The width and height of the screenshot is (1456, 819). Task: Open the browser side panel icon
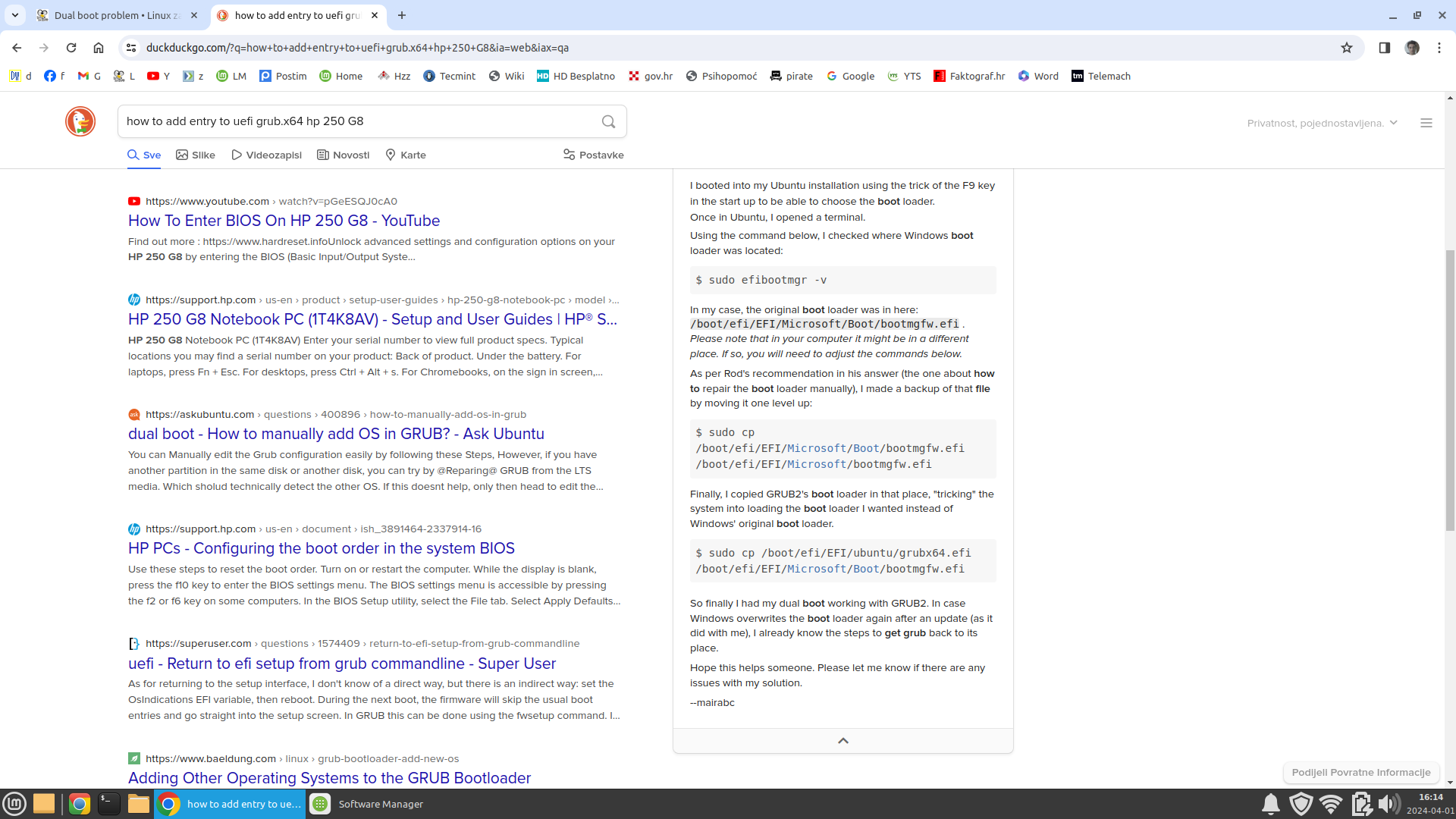pos(1385,48)
